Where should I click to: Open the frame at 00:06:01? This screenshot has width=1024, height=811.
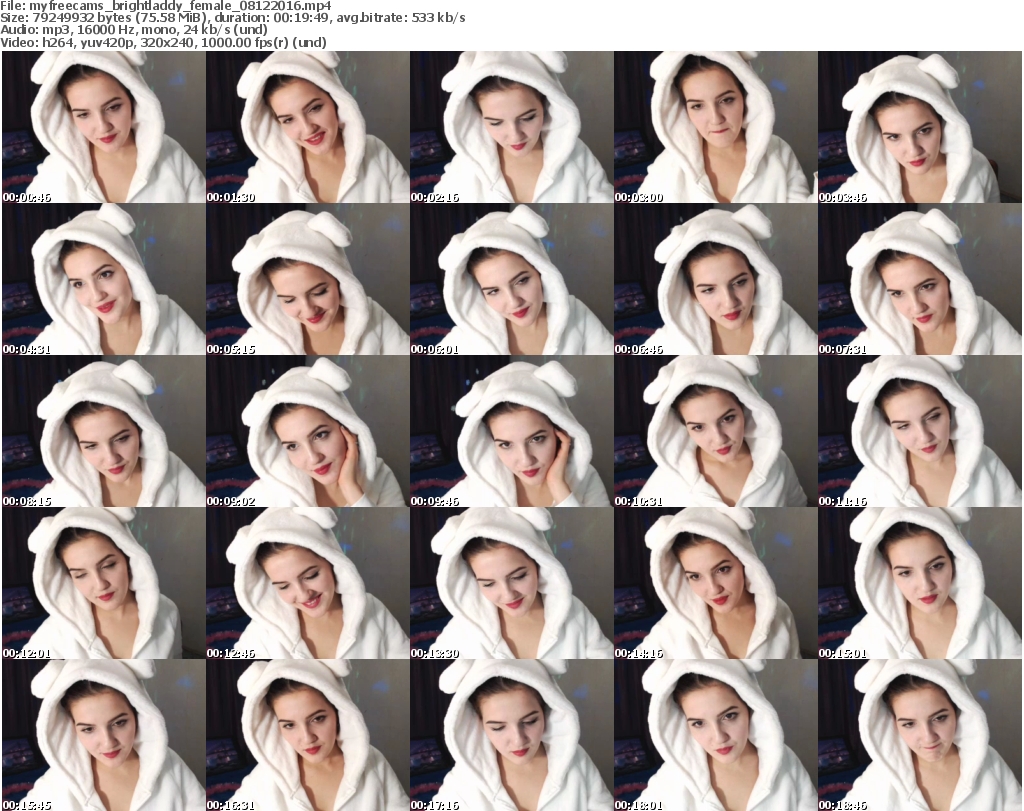pos(511,279)
